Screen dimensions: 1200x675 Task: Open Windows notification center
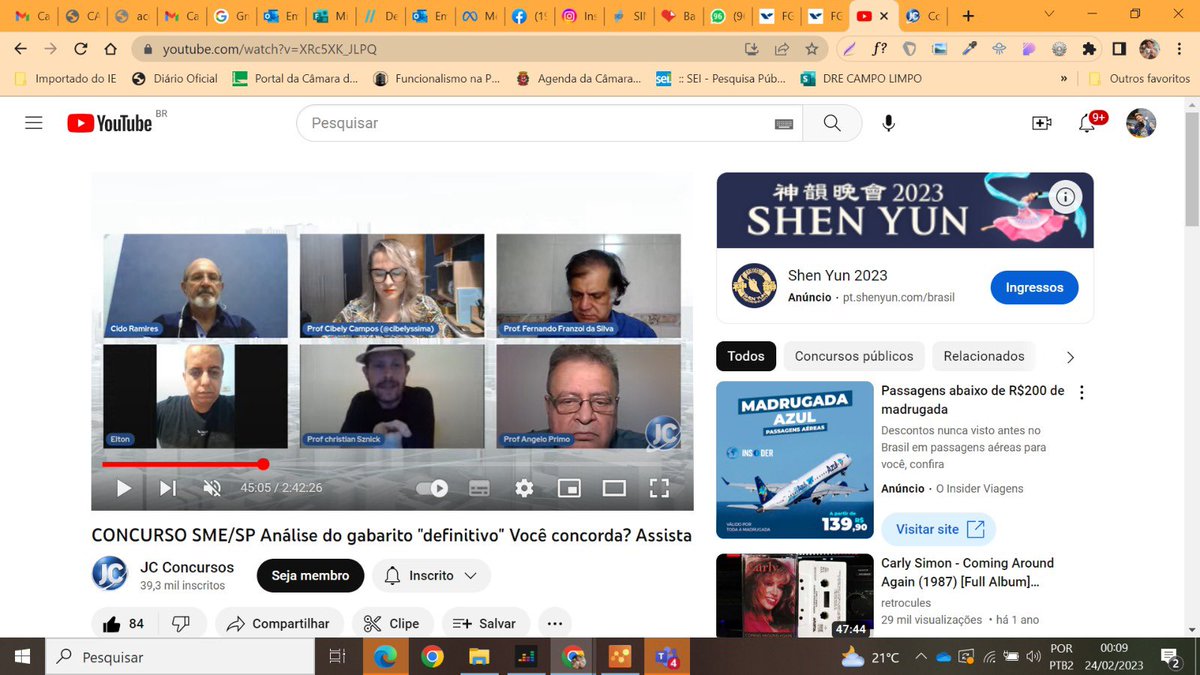[x=1169, y=657]
